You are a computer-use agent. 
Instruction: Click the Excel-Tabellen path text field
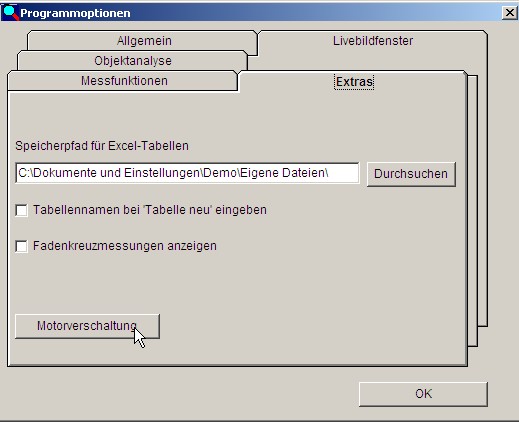tap(187, 173)
